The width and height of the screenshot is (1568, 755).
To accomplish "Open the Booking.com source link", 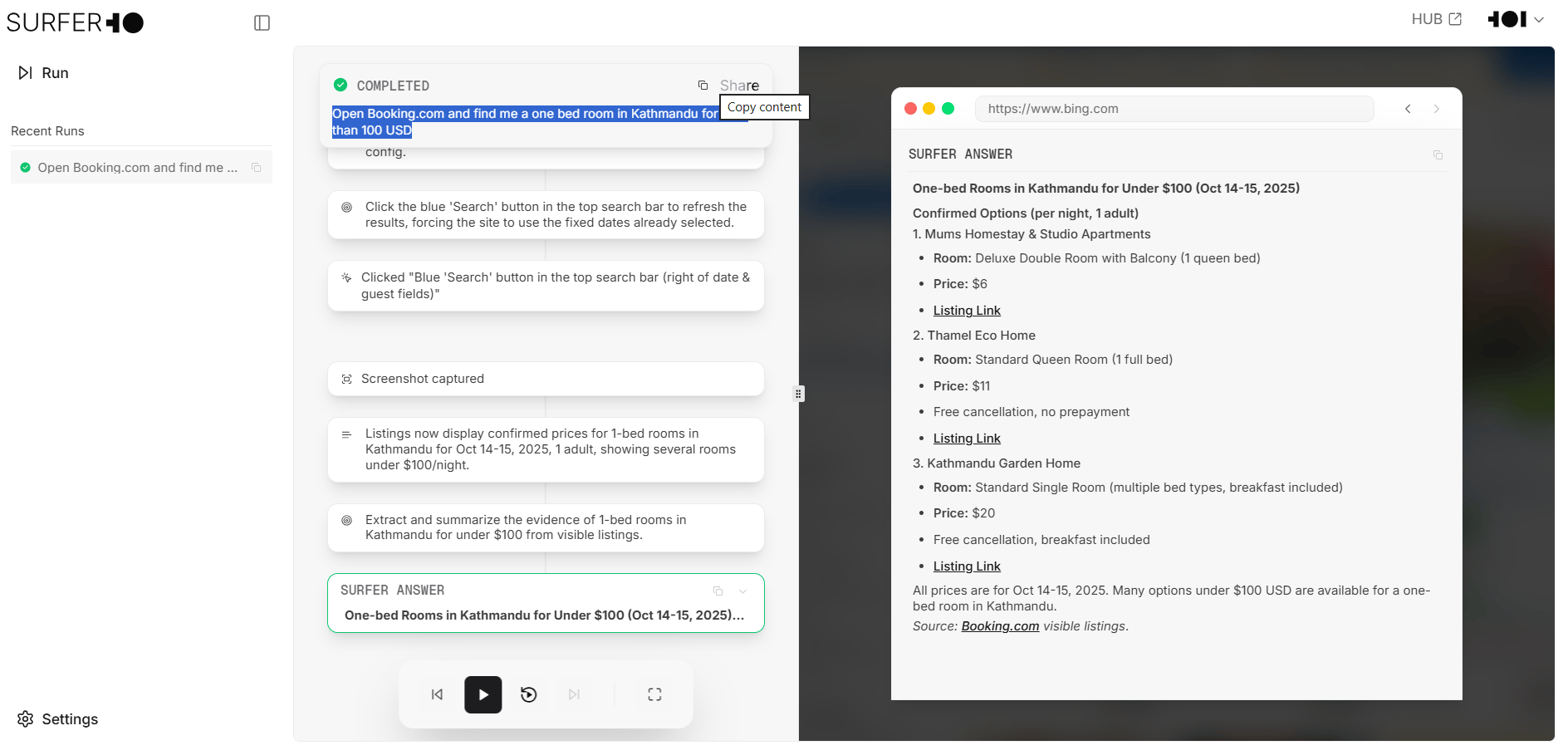I will [1000, 626].
